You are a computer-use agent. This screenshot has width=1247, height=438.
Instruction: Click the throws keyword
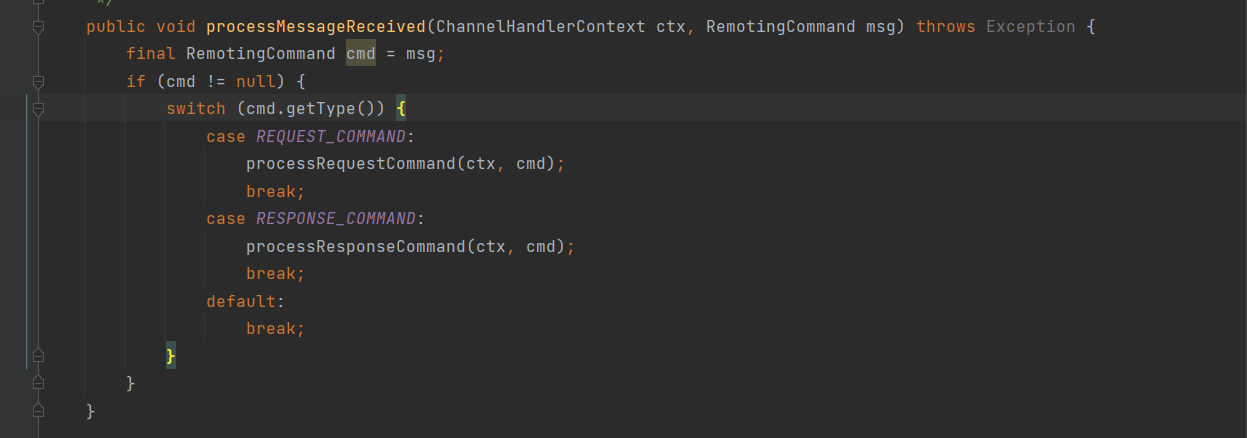[x=946, y=26]
